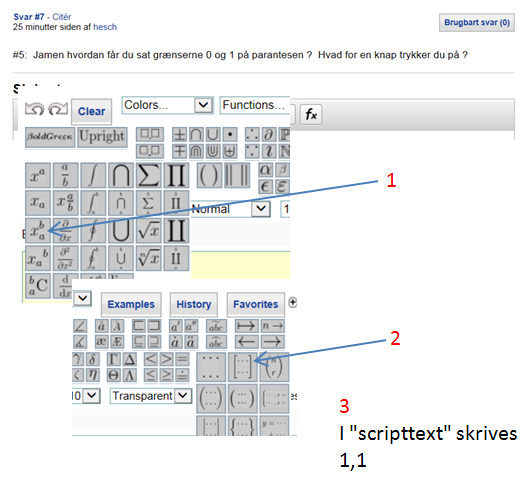Click the Citér link
This screenshot has width=525, height=480.
coord(62,17)
